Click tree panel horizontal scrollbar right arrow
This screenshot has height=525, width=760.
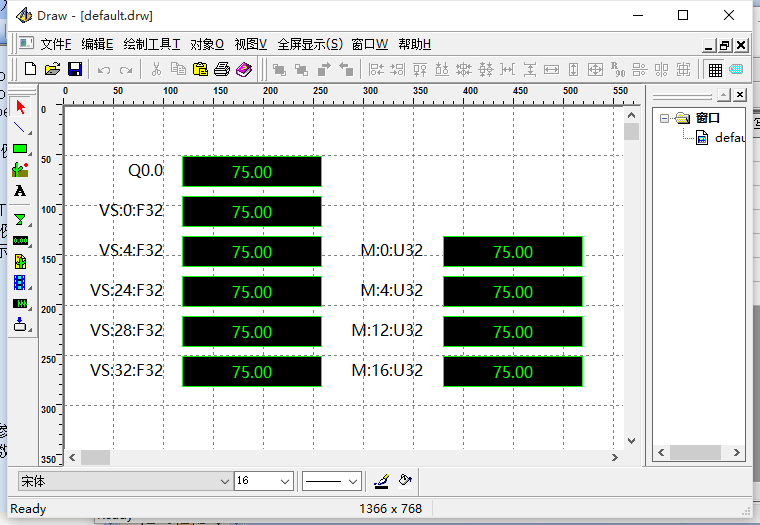coord(737,452)
